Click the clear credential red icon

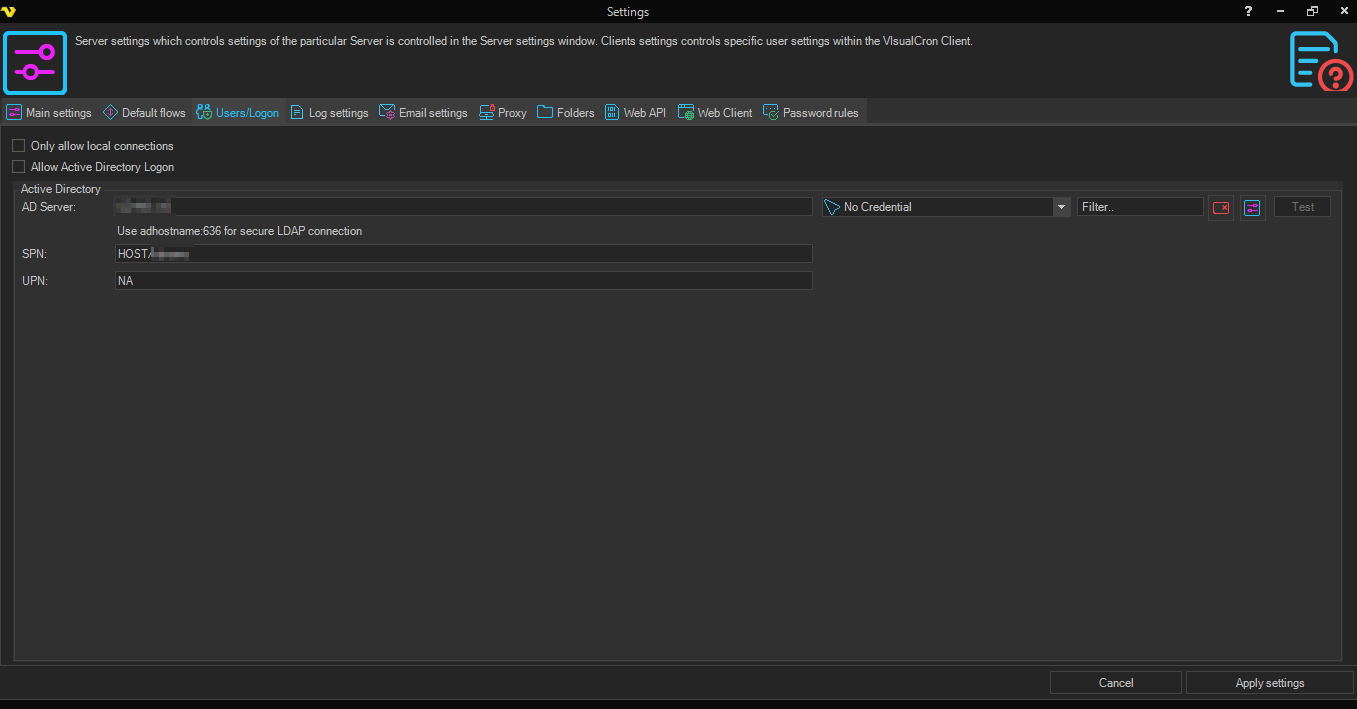(1221, 207)
